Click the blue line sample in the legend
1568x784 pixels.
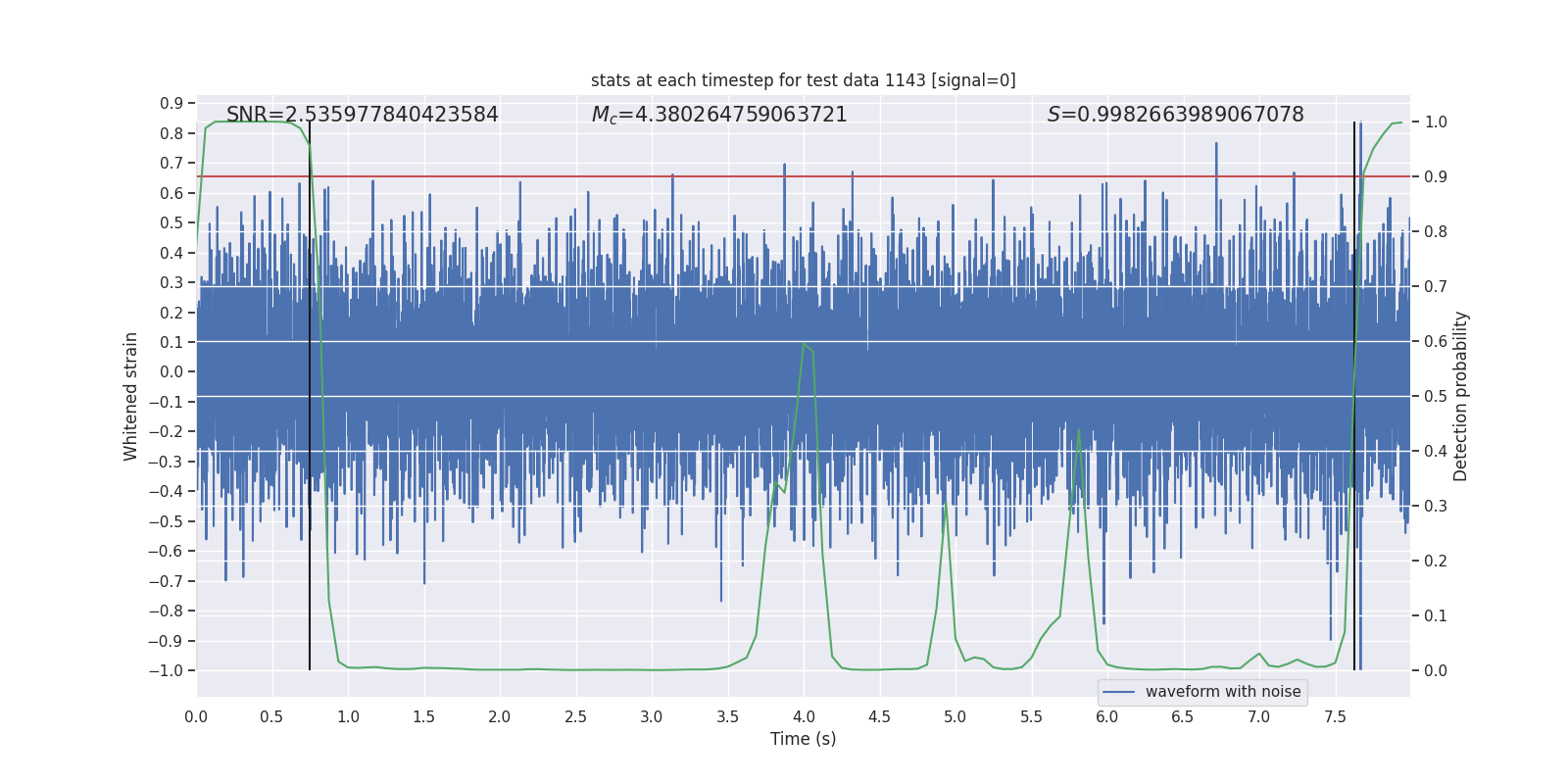tap(1119, 692)
